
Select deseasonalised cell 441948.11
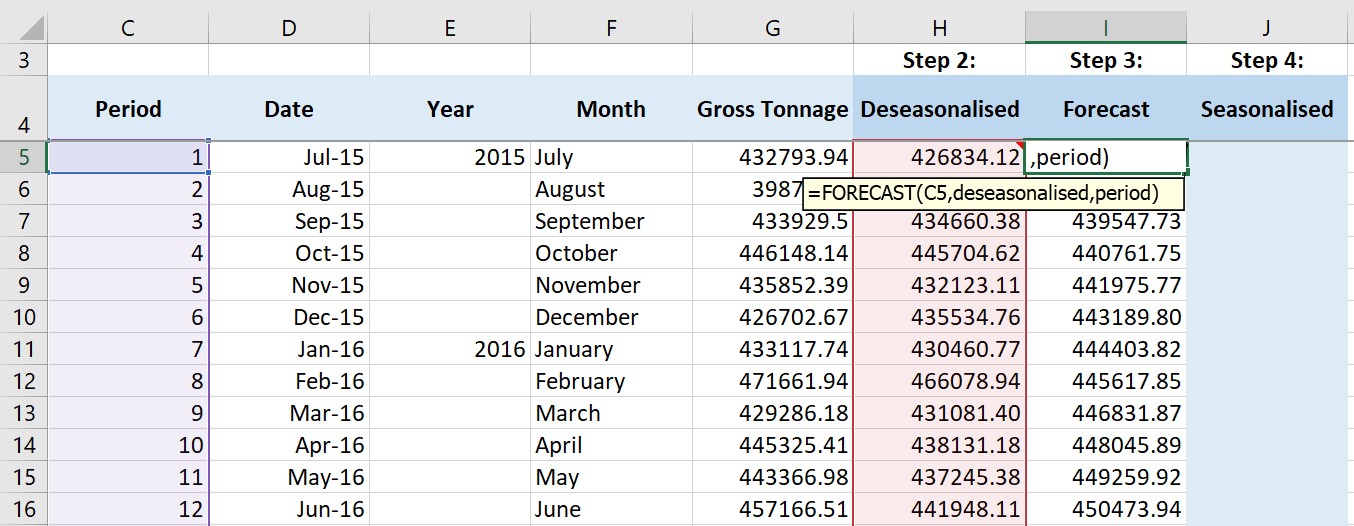pos(940,509)
